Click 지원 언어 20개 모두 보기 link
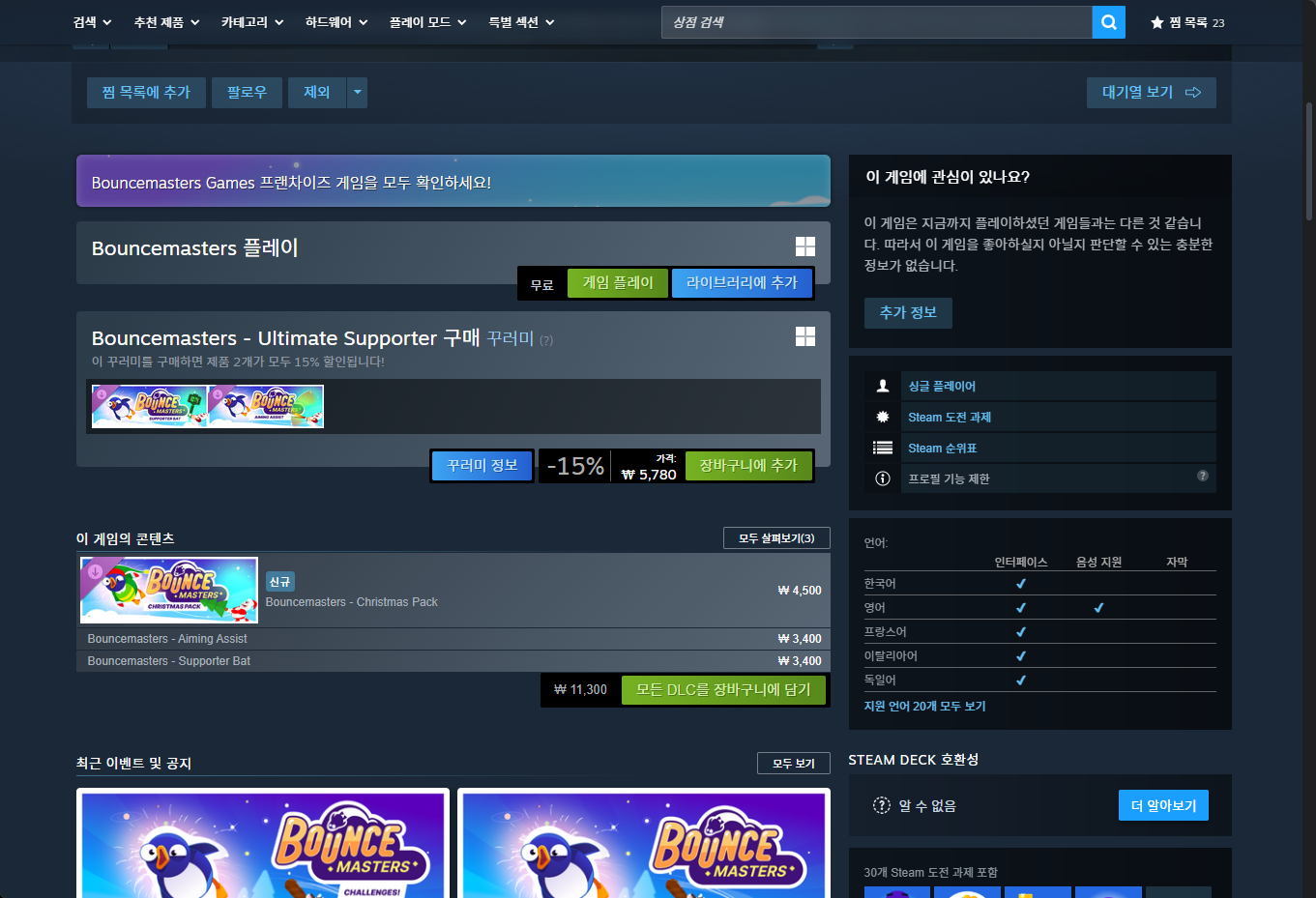The image size is (1316, 898). click(924, 706)
